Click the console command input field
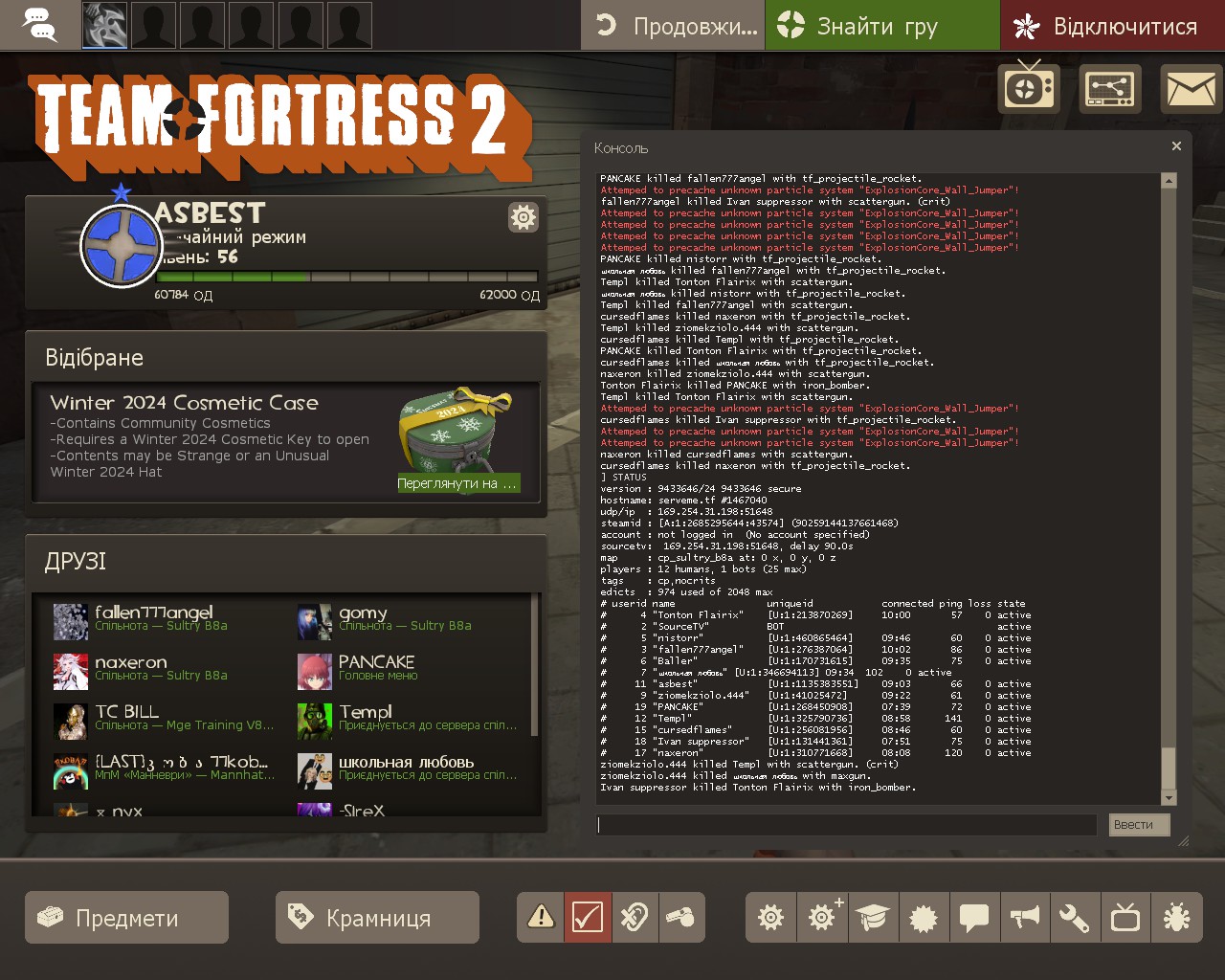The image size is (1225, 980). pos(846,825)
